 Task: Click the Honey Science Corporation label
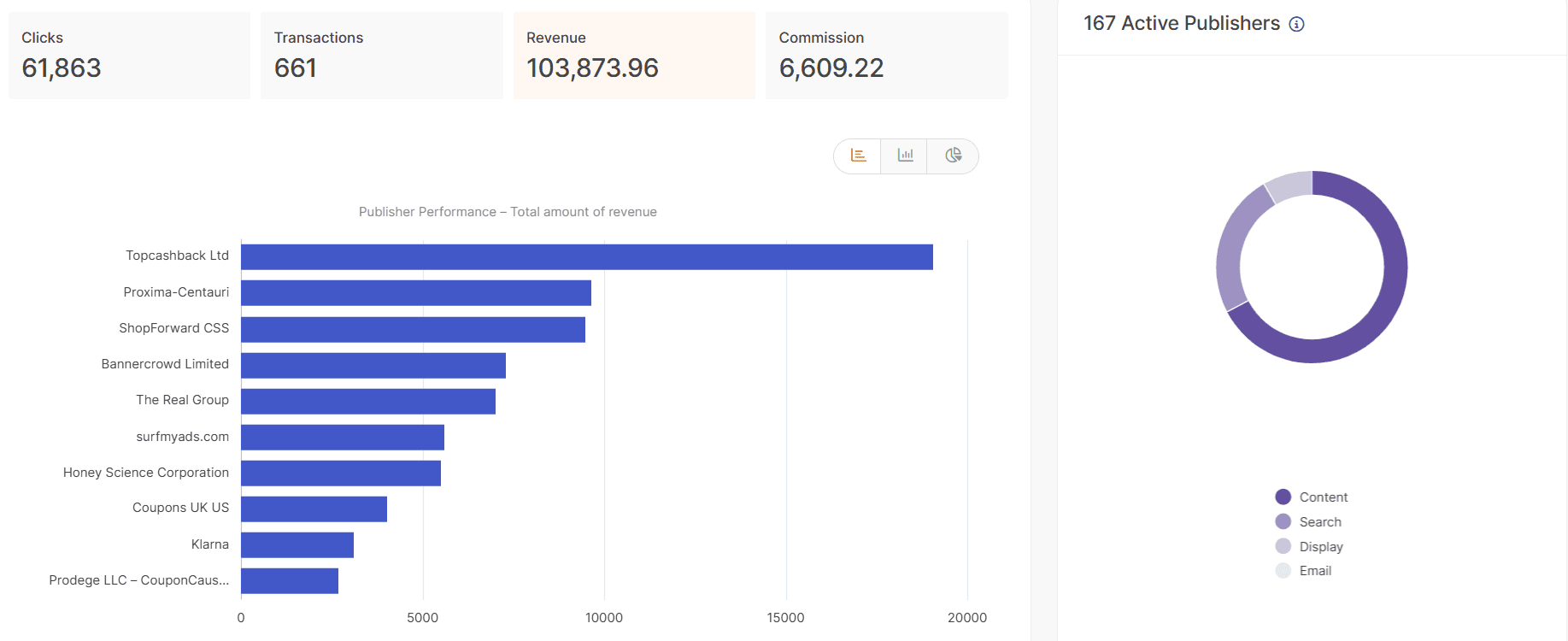click(x=146, y=473)
